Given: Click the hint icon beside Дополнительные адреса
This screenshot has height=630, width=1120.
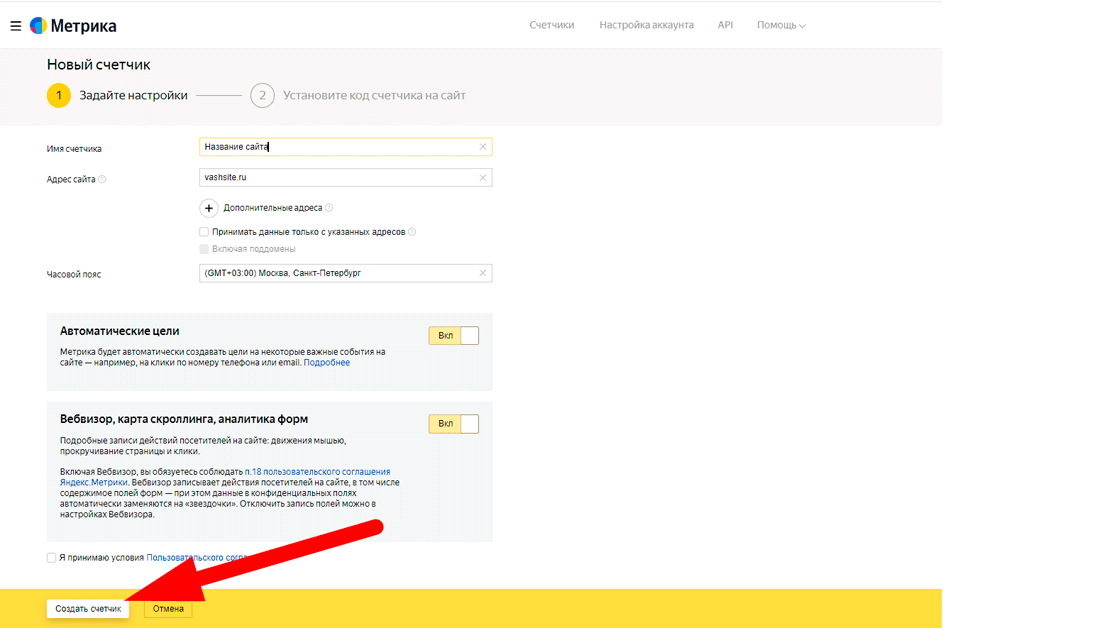Looking at the screenshot, I should 329,208.
